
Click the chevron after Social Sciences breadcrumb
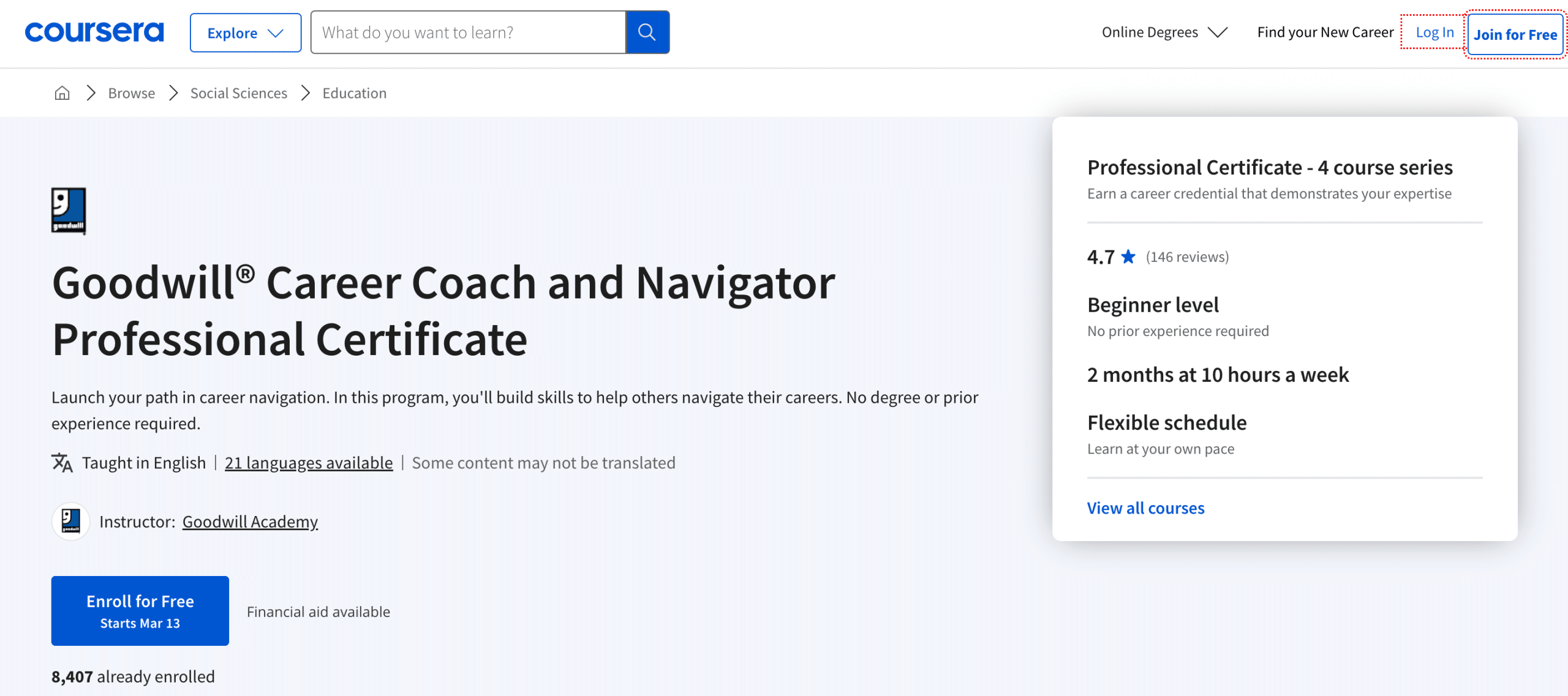point(304,92)
